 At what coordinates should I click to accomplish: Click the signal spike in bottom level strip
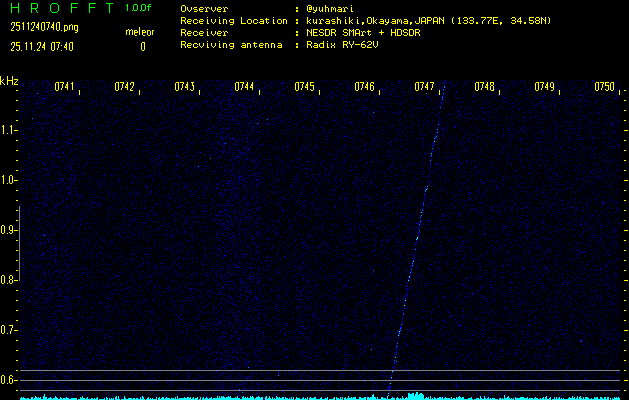tap(418, 396)
